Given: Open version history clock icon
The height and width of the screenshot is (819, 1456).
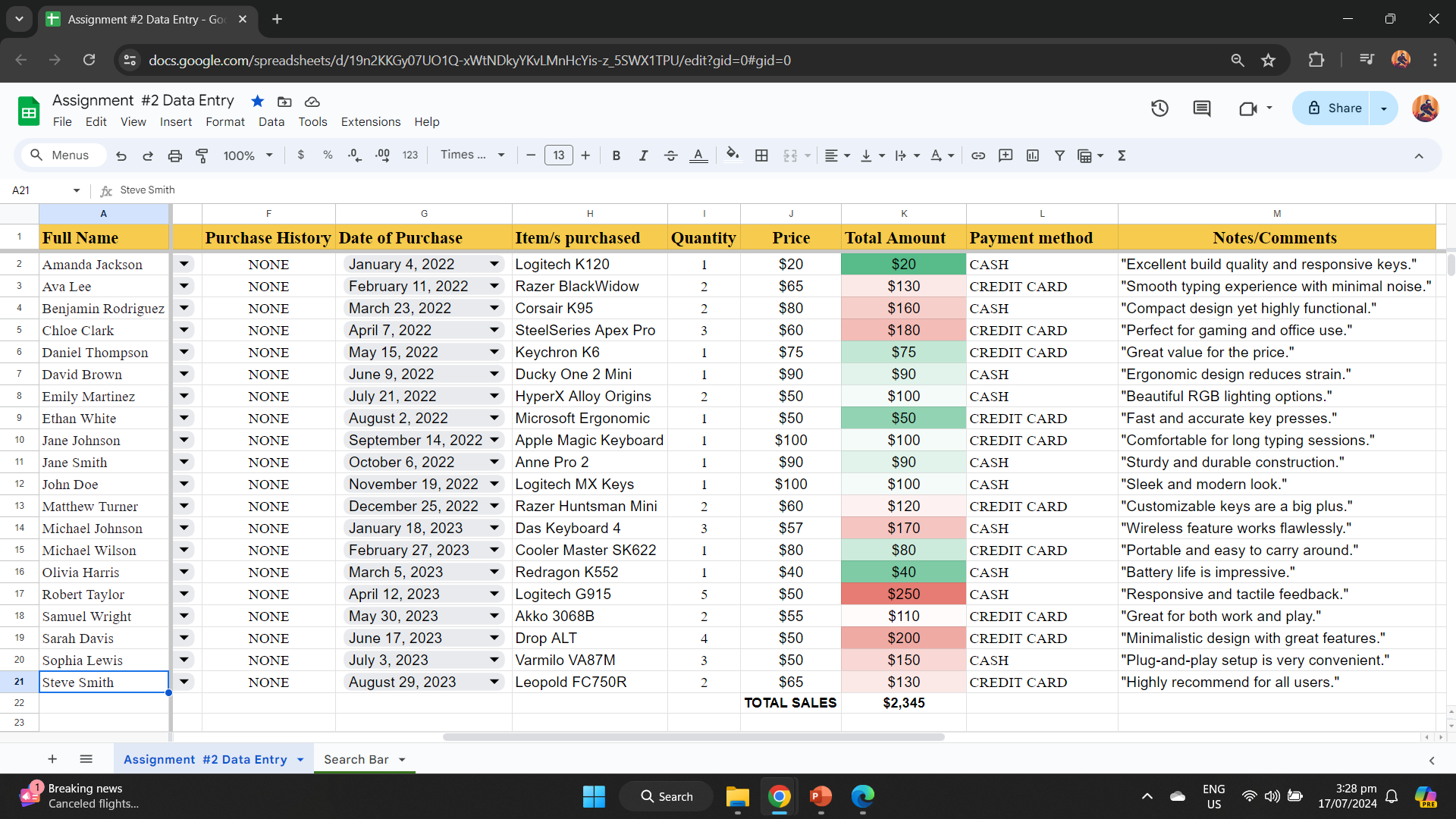Looking at the screenshot, I should [x=1159, y=108].
